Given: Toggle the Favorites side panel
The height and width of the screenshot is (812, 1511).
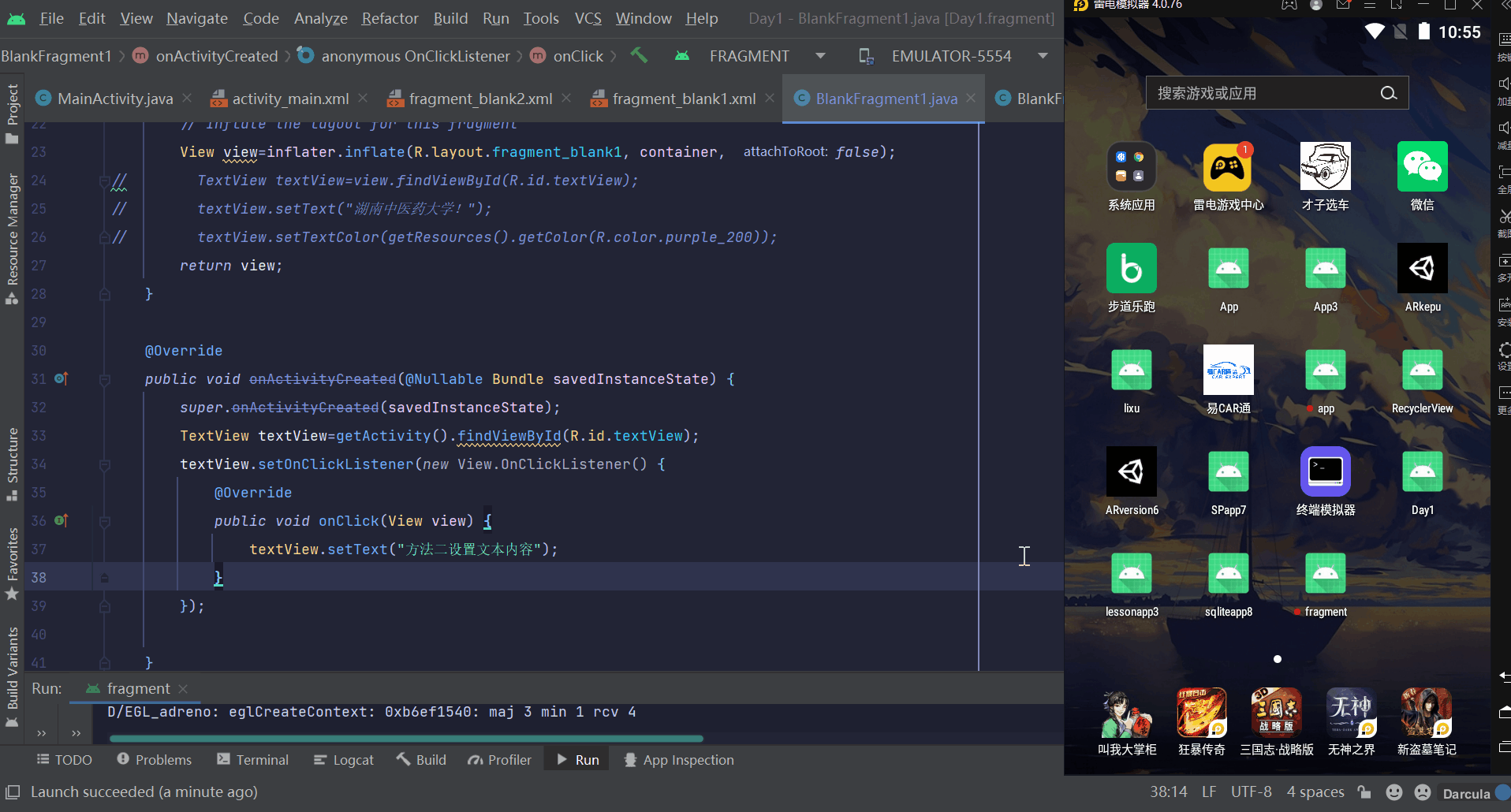Looking at the screenshot, I should (13, 564).
